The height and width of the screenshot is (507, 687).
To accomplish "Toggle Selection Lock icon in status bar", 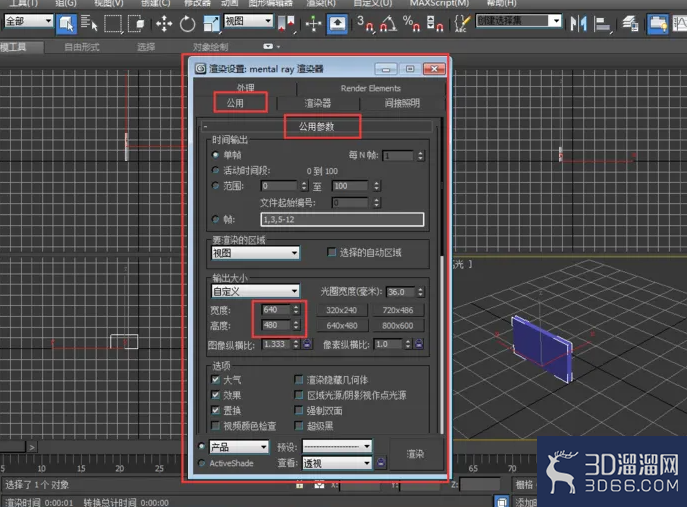I will (x=299, y=485).
